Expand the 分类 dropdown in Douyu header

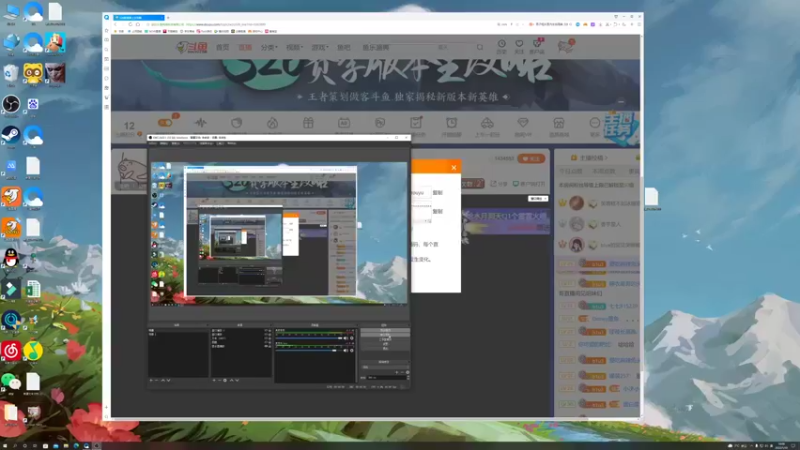[269, 47]
